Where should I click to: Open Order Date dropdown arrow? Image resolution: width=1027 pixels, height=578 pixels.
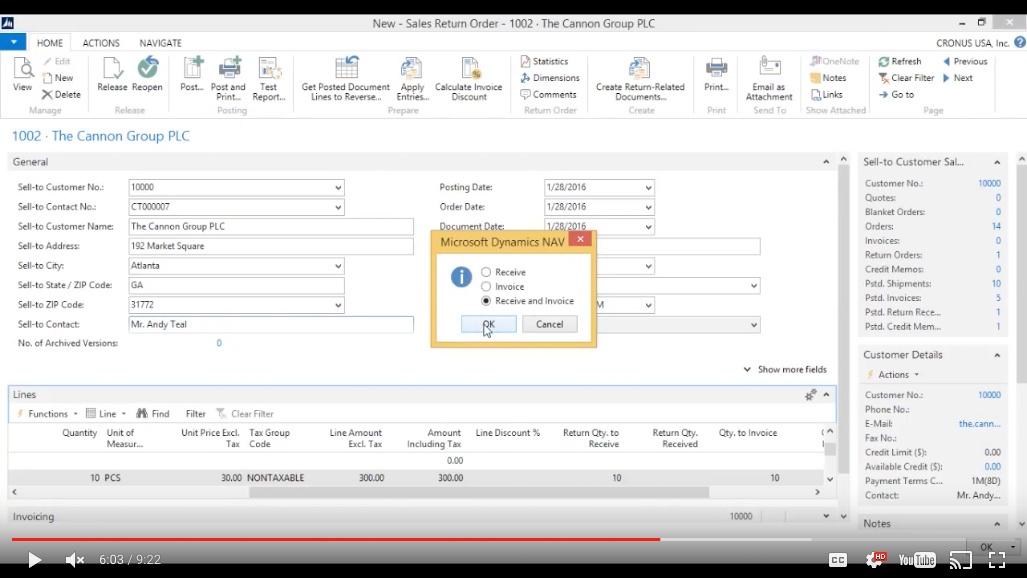[x=648, y=207]
